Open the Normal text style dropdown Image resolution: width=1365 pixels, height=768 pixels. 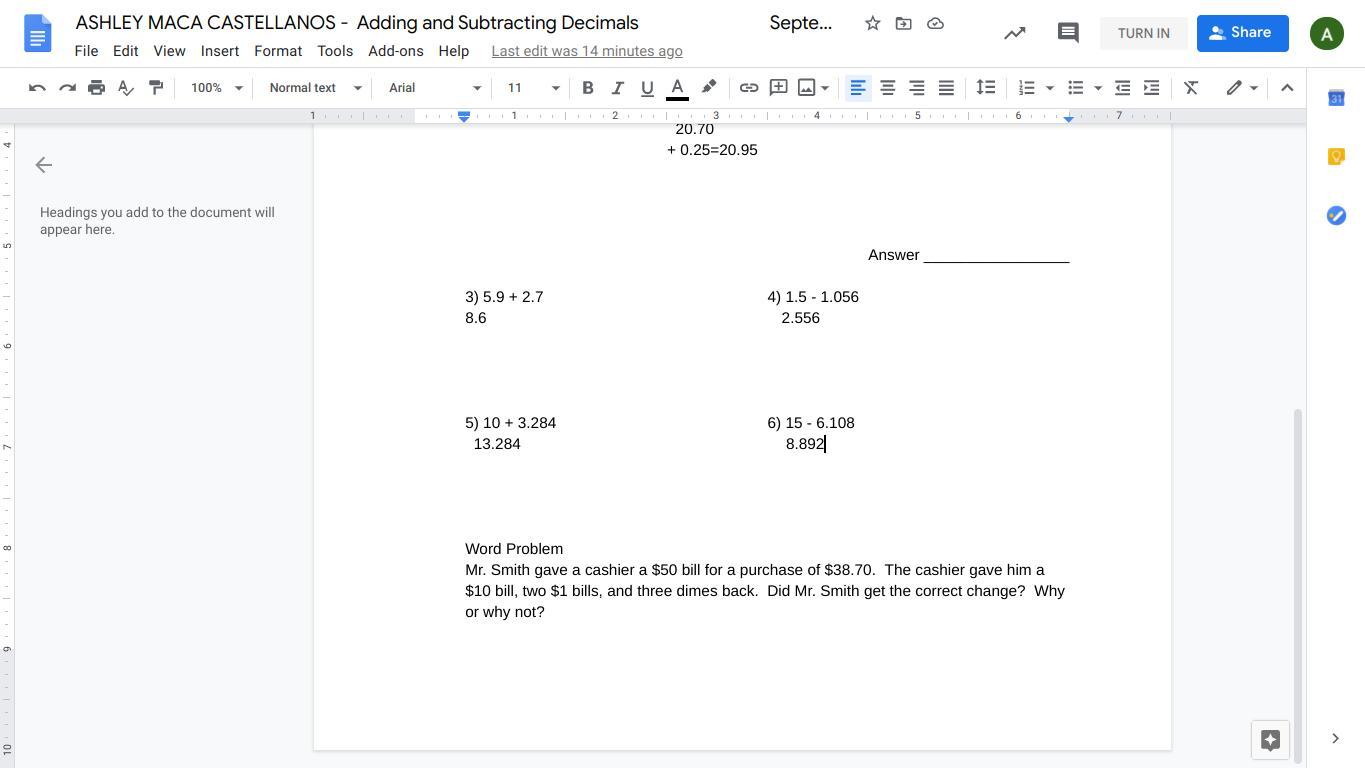(315, 88)
